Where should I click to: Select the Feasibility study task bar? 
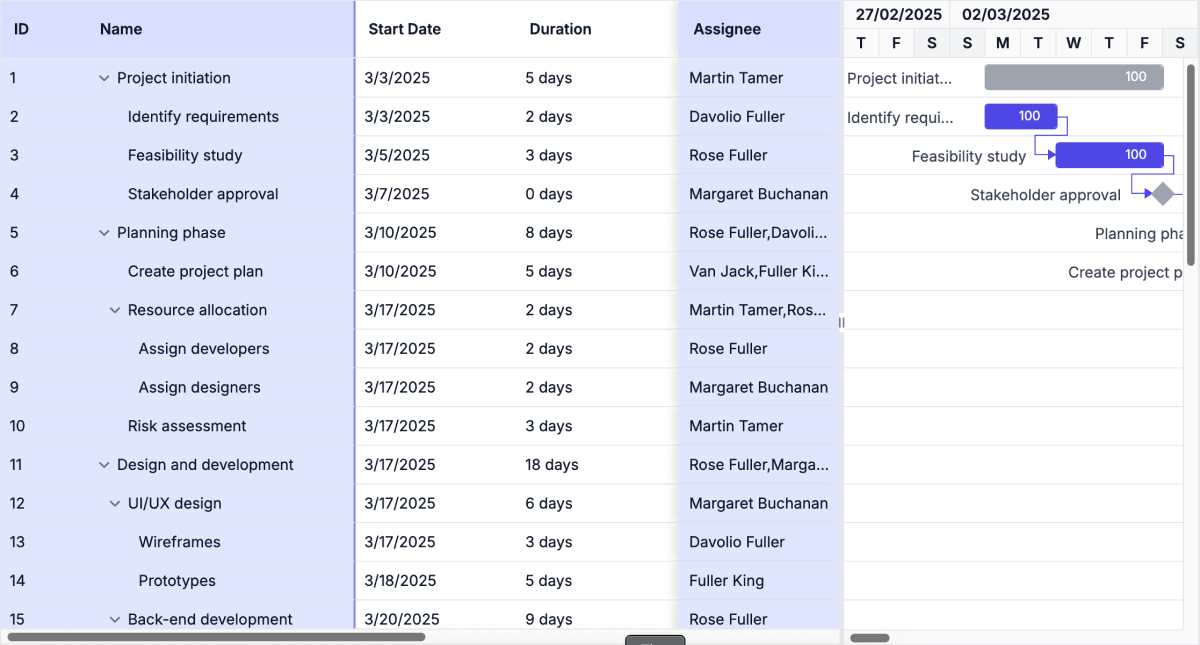(x=1110, y=155)
